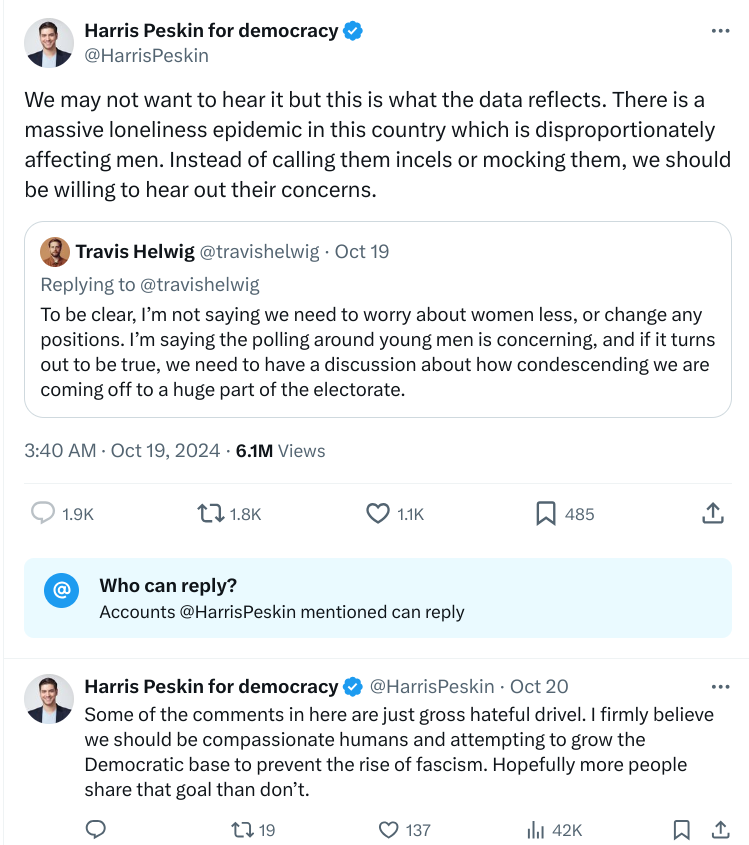Open the reply tweet's three-dot menu

[720, 686]
